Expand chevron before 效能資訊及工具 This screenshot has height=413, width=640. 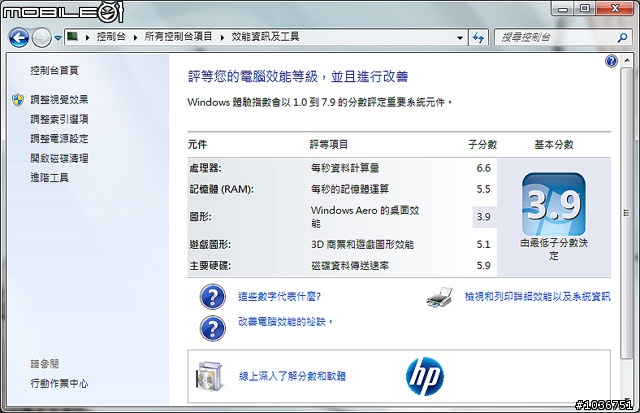tap(222, 38)
